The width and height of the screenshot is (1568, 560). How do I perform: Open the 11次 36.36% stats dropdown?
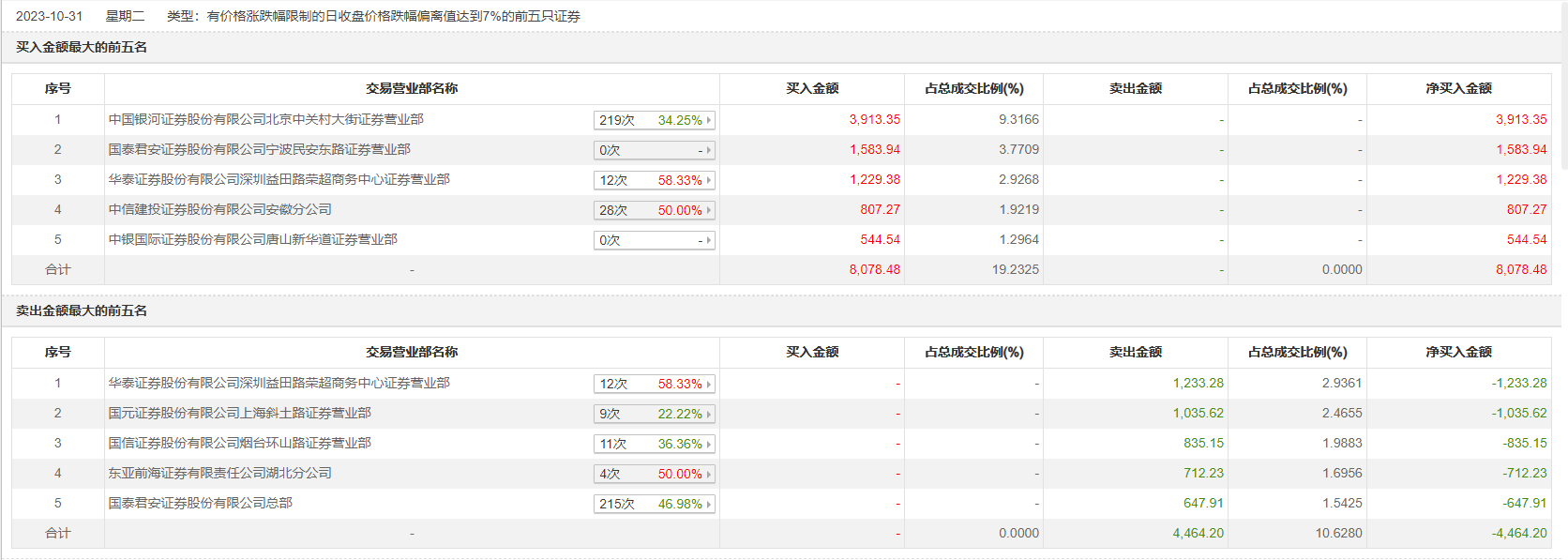click(x=709, y=444)
